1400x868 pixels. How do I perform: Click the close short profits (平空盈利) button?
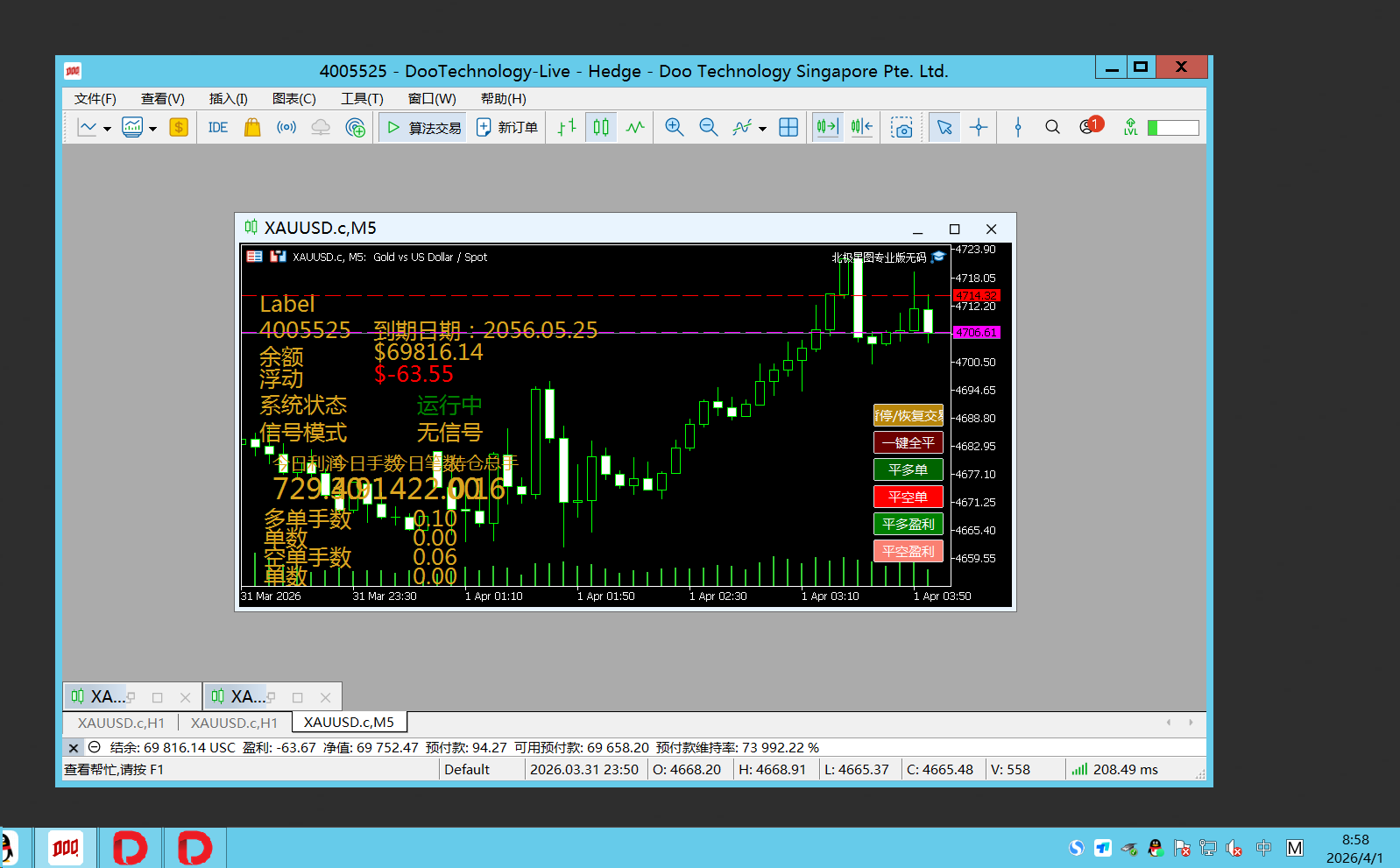[x=909, y=551]
